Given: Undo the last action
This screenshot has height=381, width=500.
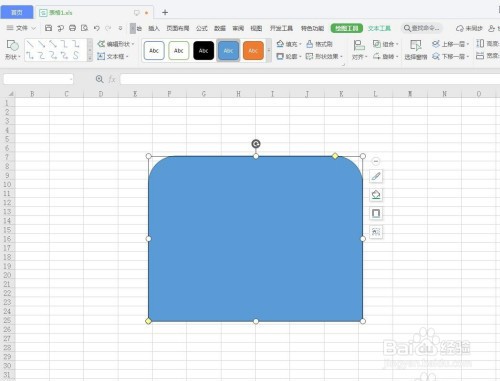Looking at the screenshot, I should tap(96, 28).
